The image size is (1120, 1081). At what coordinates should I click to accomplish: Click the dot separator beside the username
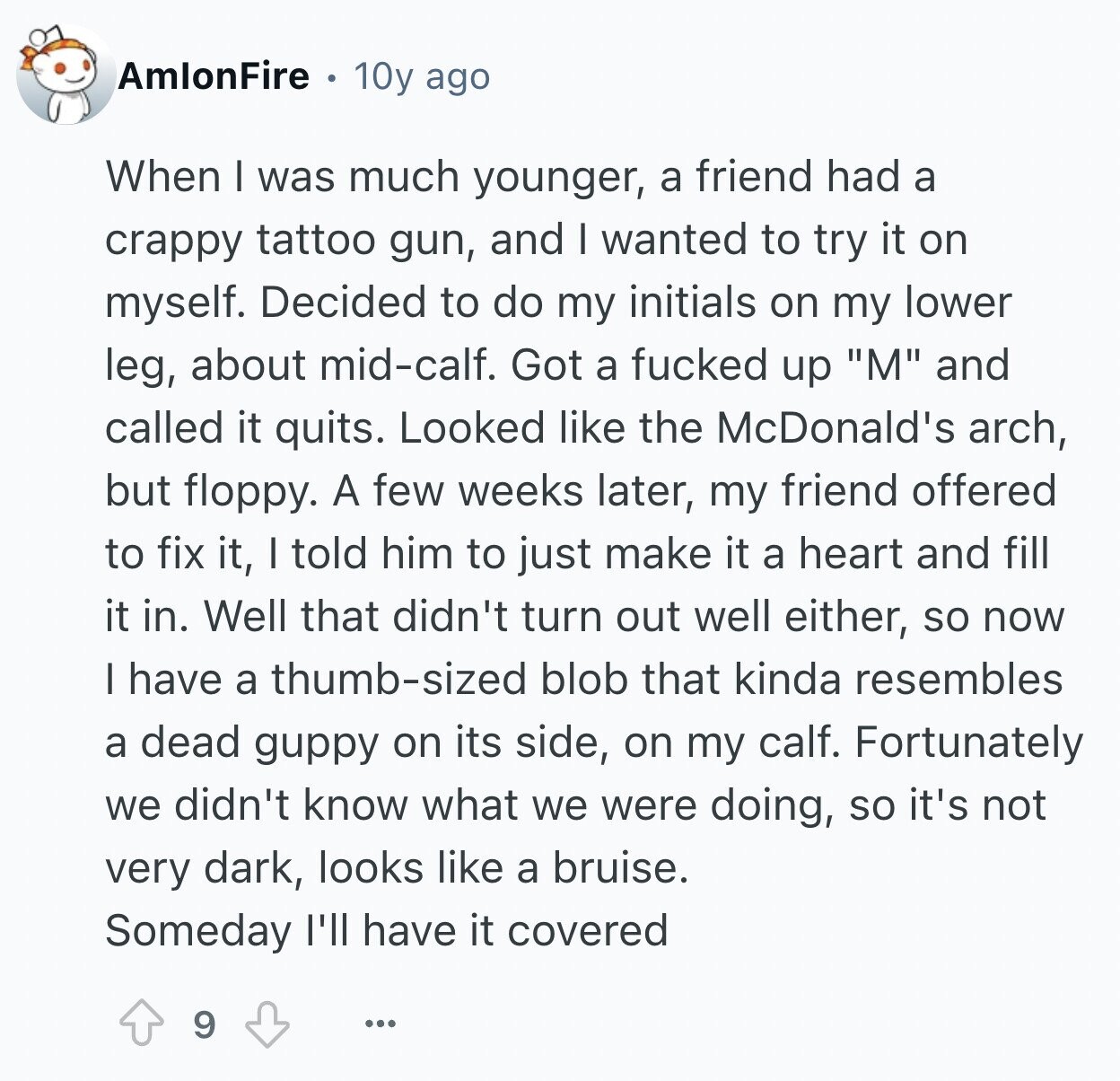[332, 78]
